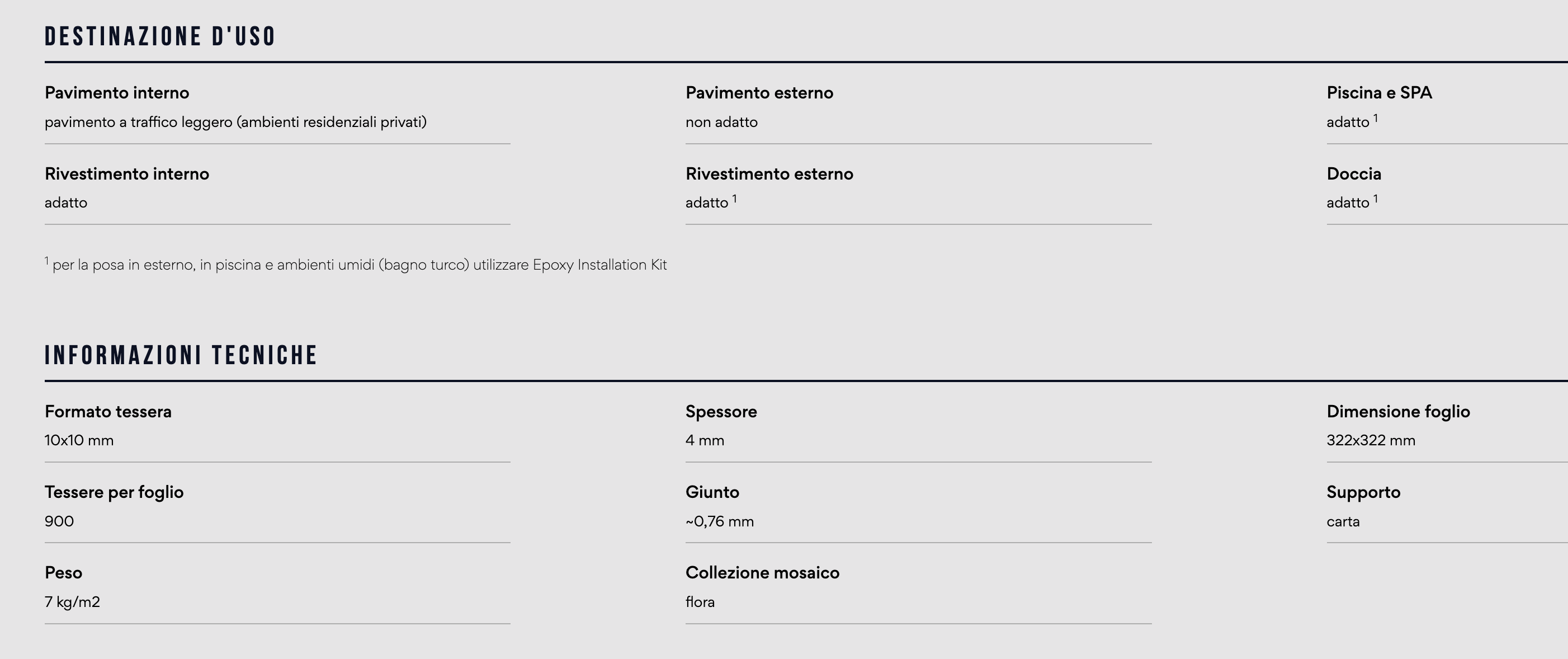Click the '10x10 mm' tessera format value
The image size is (1568, 659).
click(x=79, y=440)
